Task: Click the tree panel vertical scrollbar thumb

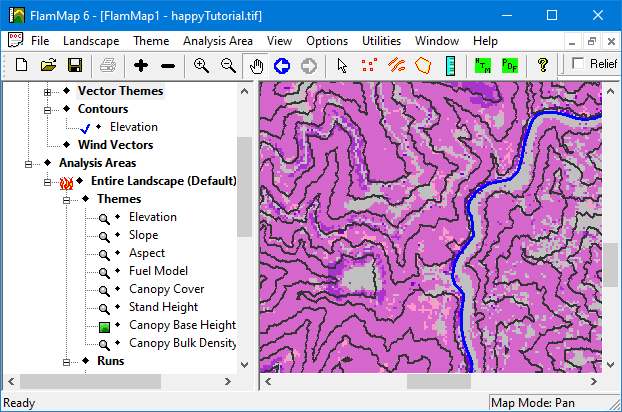Action: pos(244,187)
